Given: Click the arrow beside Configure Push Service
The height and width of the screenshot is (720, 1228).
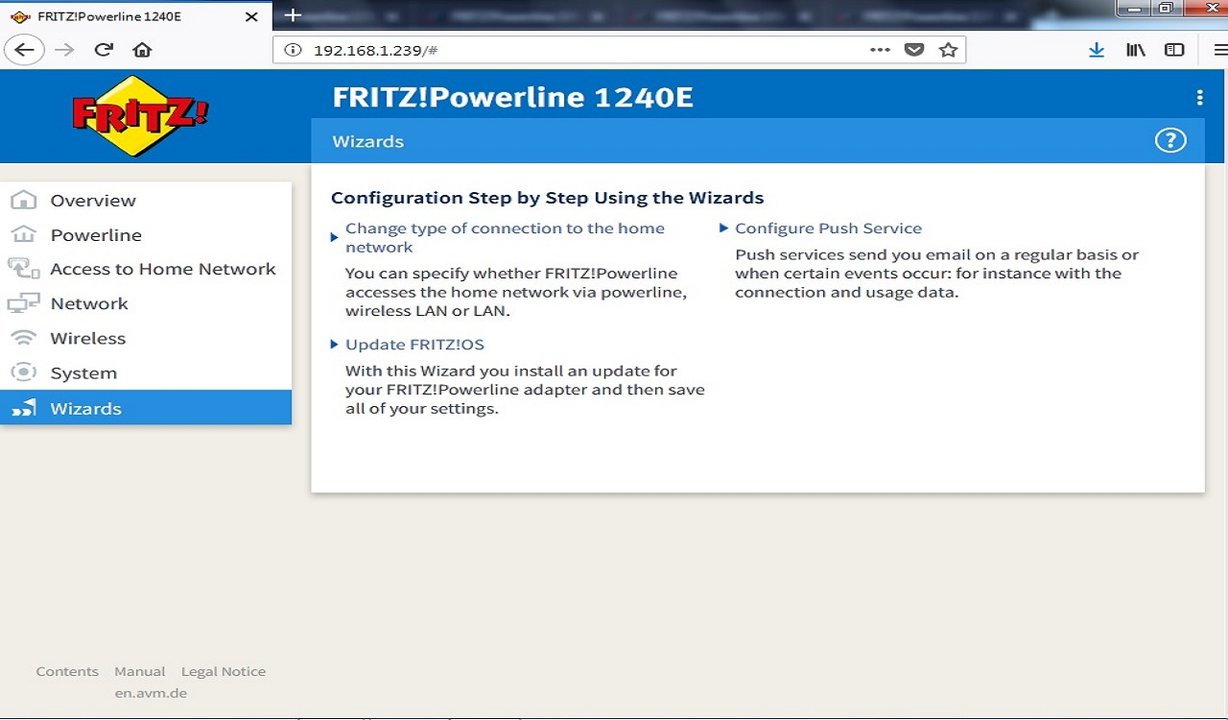Looking at the screenshot, I should click(724, 228).
